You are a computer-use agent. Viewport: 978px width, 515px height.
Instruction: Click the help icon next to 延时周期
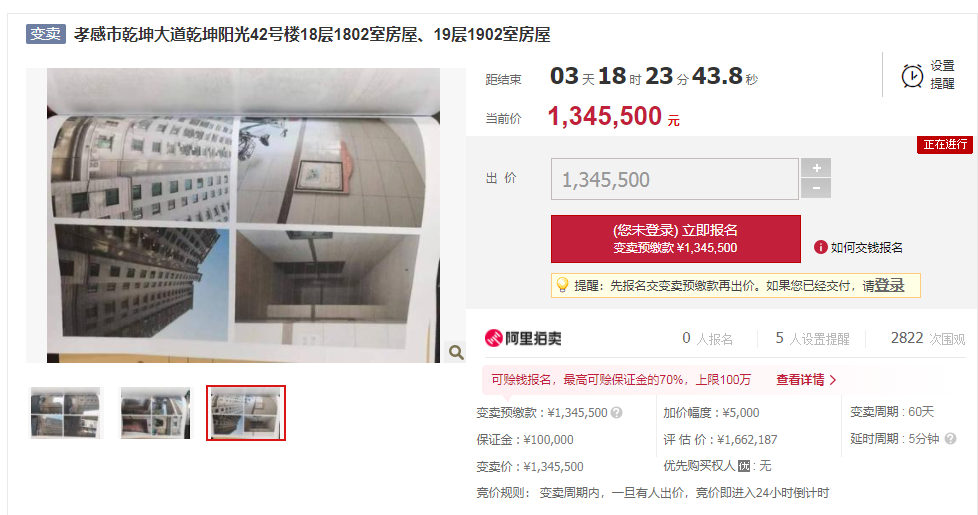click(x=950, y=439)
